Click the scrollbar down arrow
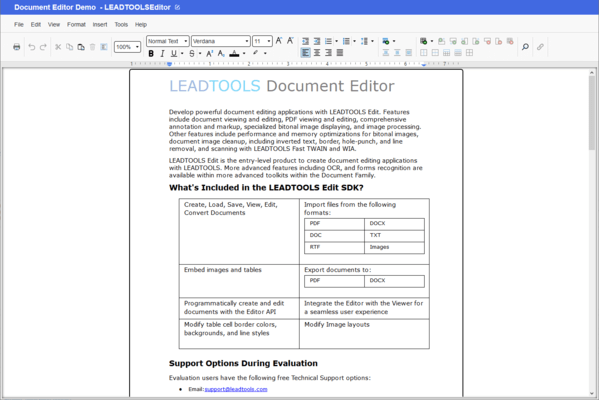The image size is (599, 400). click(x=592, y=394)
